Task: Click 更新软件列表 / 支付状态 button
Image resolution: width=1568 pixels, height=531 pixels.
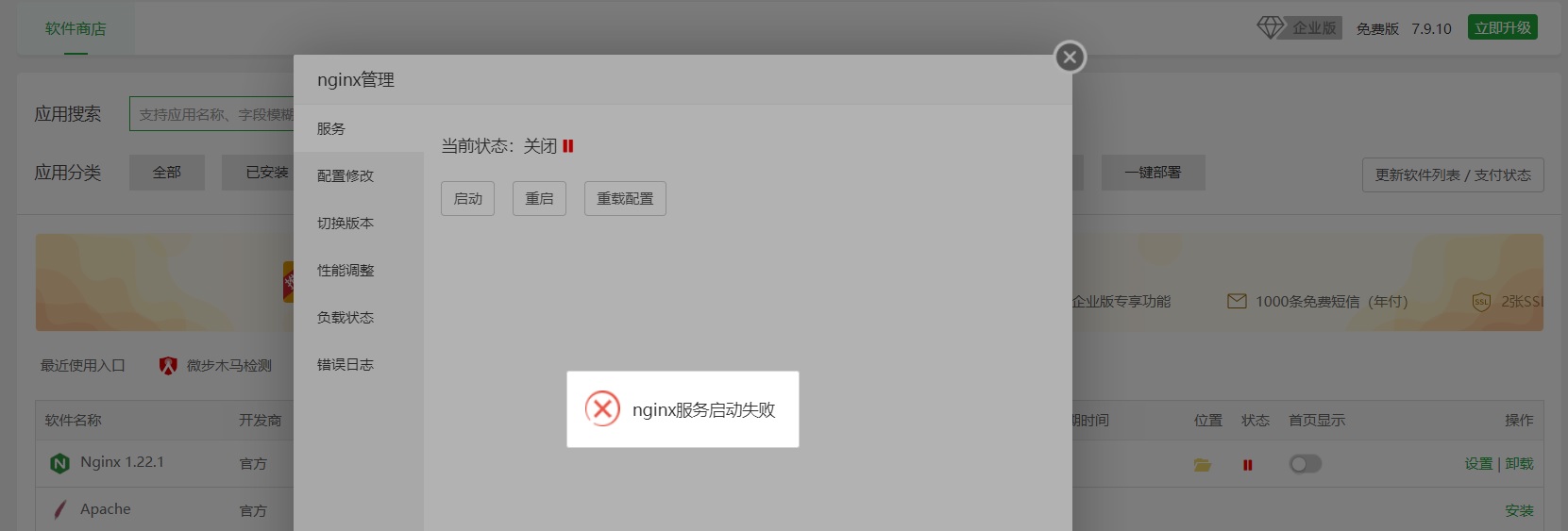Action: point(1453,175)
